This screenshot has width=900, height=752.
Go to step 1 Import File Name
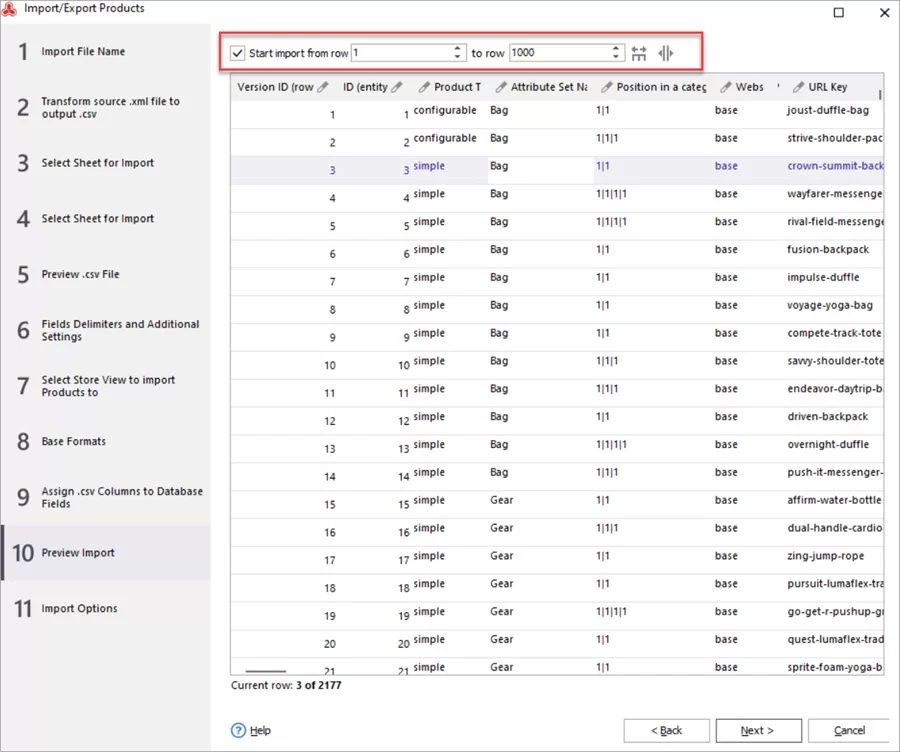pyautogui.click(x=106, y=51)
